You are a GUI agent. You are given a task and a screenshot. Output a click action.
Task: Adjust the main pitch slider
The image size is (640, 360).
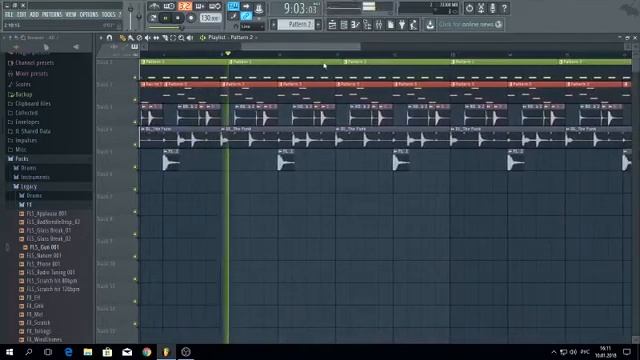pos(139,16)
